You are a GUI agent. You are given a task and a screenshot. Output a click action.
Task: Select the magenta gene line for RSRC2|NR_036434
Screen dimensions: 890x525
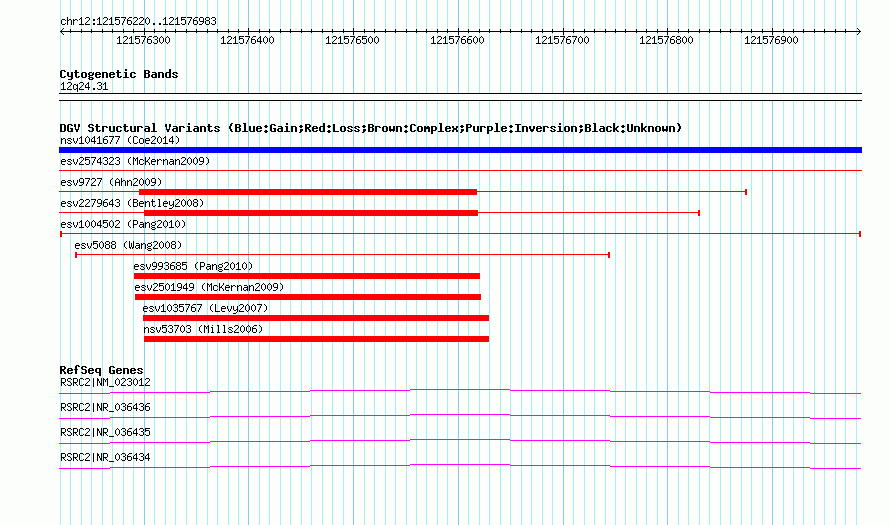coord(460,466)
